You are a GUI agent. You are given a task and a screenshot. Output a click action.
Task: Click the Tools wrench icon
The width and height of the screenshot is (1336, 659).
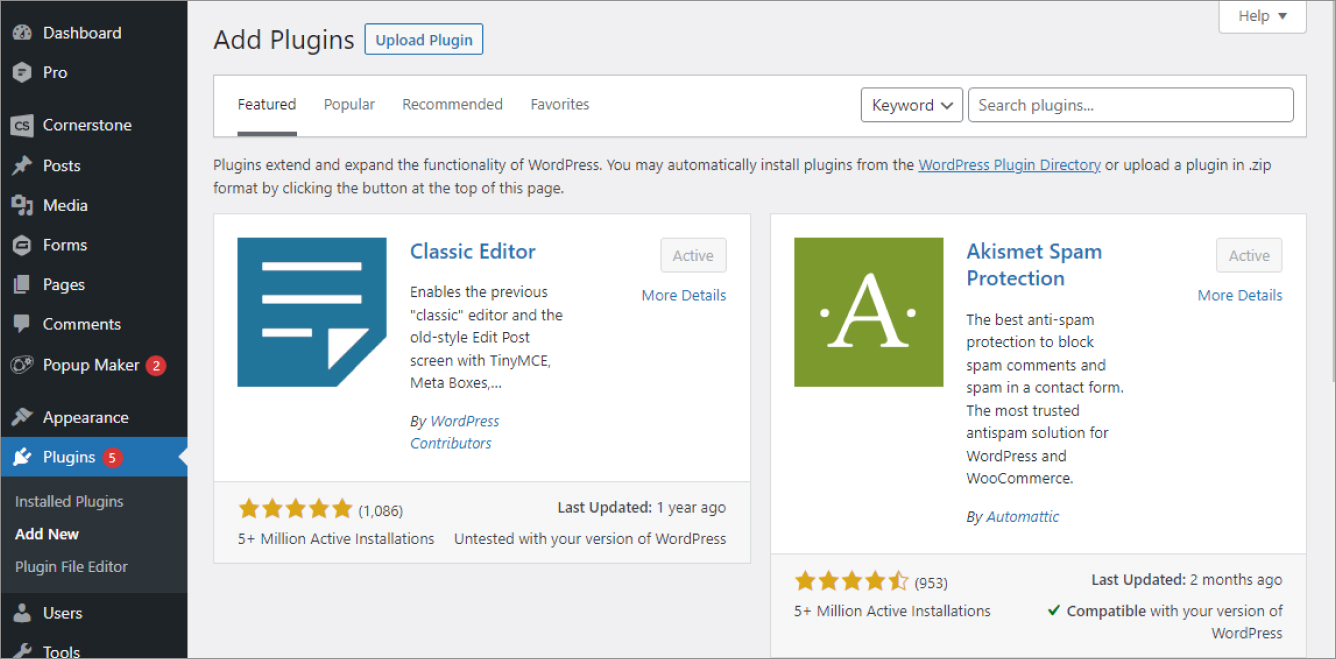pos(22,651)
